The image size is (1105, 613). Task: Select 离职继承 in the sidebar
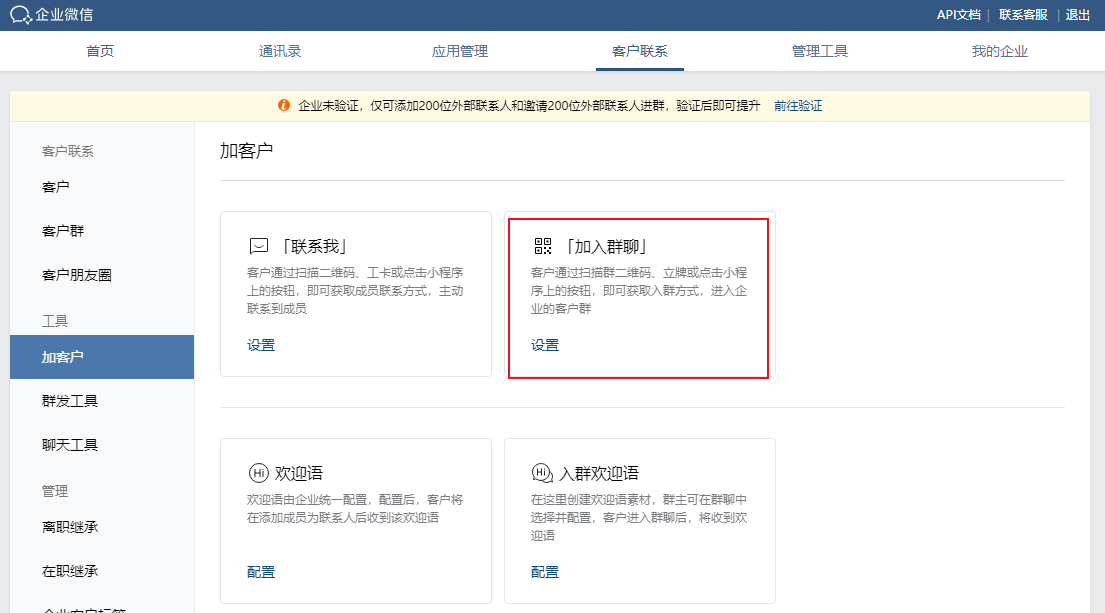[70, 527]
